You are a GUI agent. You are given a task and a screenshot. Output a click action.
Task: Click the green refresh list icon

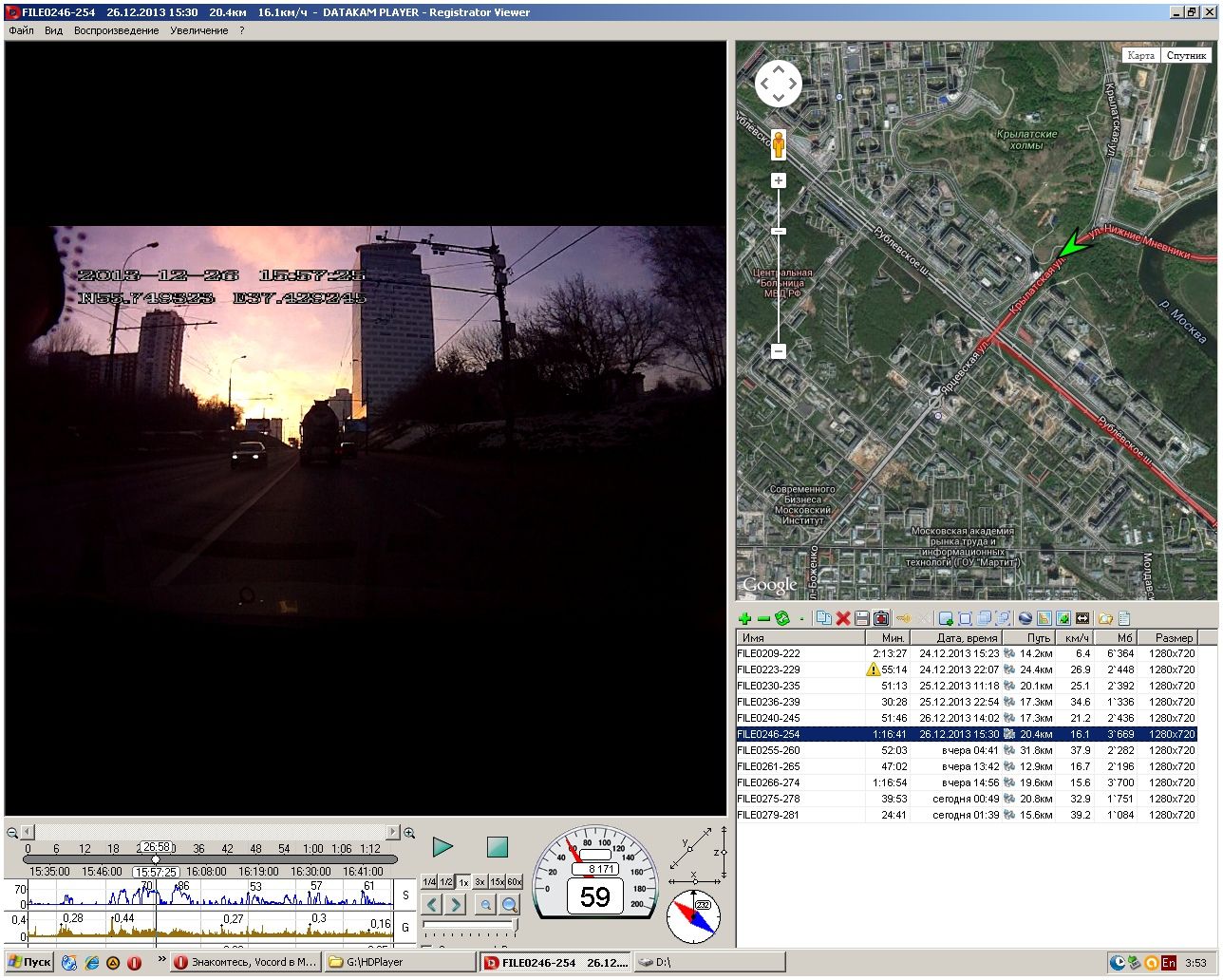(x=782, y=619)
